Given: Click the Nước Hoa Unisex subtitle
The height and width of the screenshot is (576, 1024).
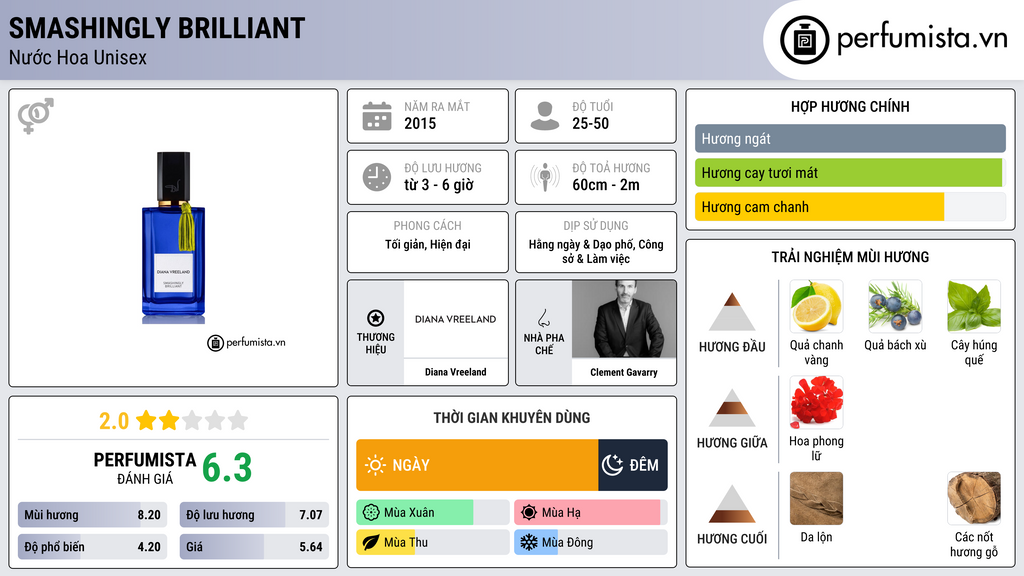Looking at the screenshot, I should (78, 57).
